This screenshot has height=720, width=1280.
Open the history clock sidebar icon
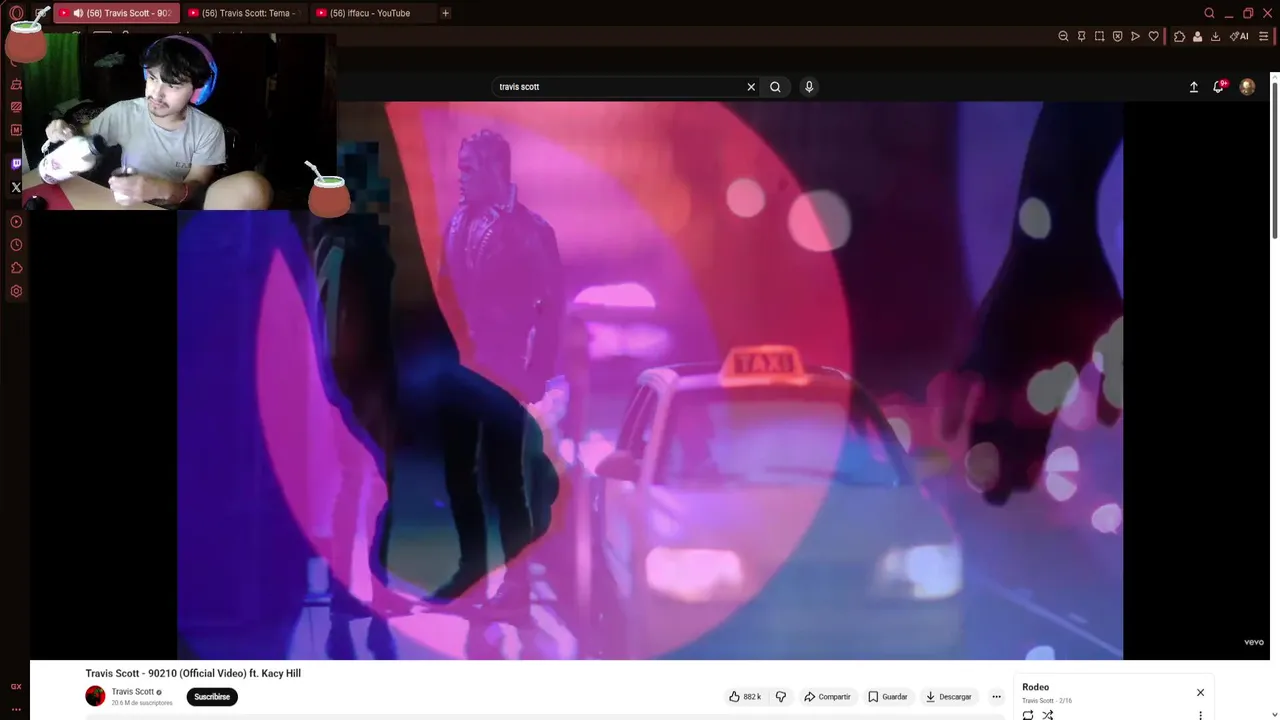click(16, 245)
